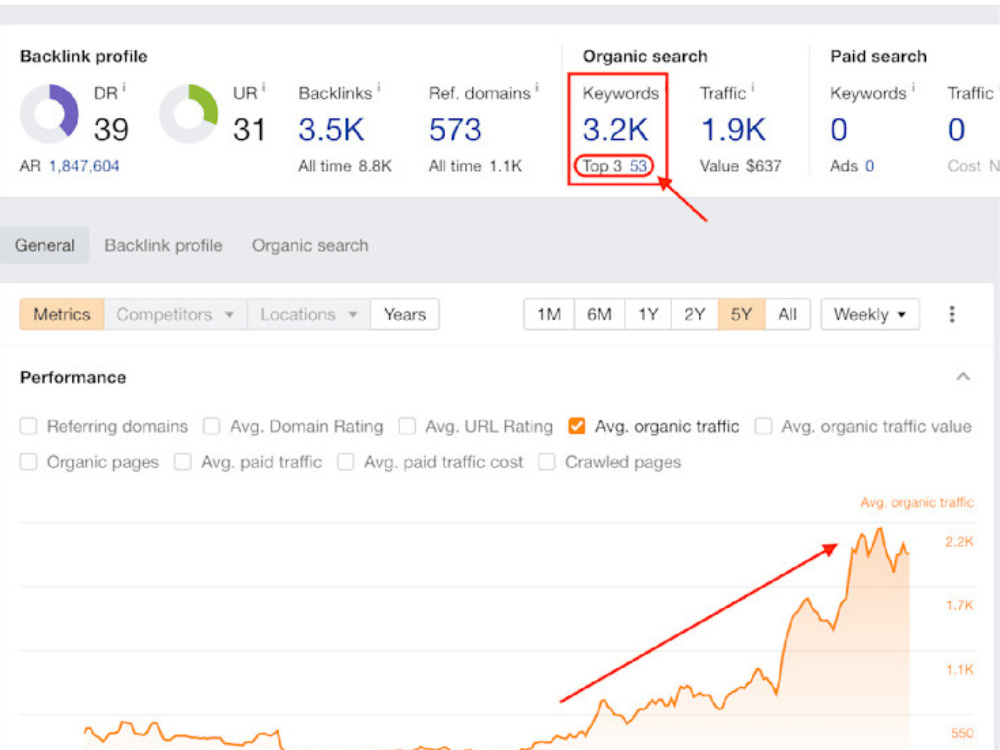This screenshot has width=1000, height=750.
Task: Set the chart range to 1M
Action: (x=549, y=314)
